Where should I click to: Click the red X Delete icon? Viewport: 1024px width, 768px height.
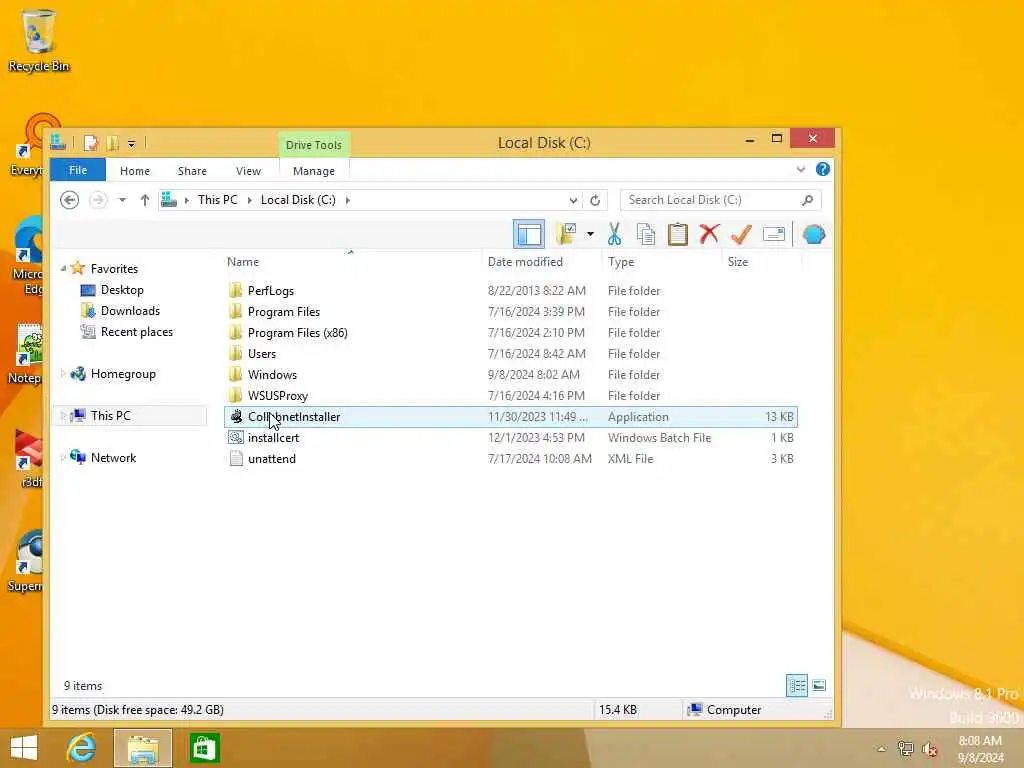point(709,234)
